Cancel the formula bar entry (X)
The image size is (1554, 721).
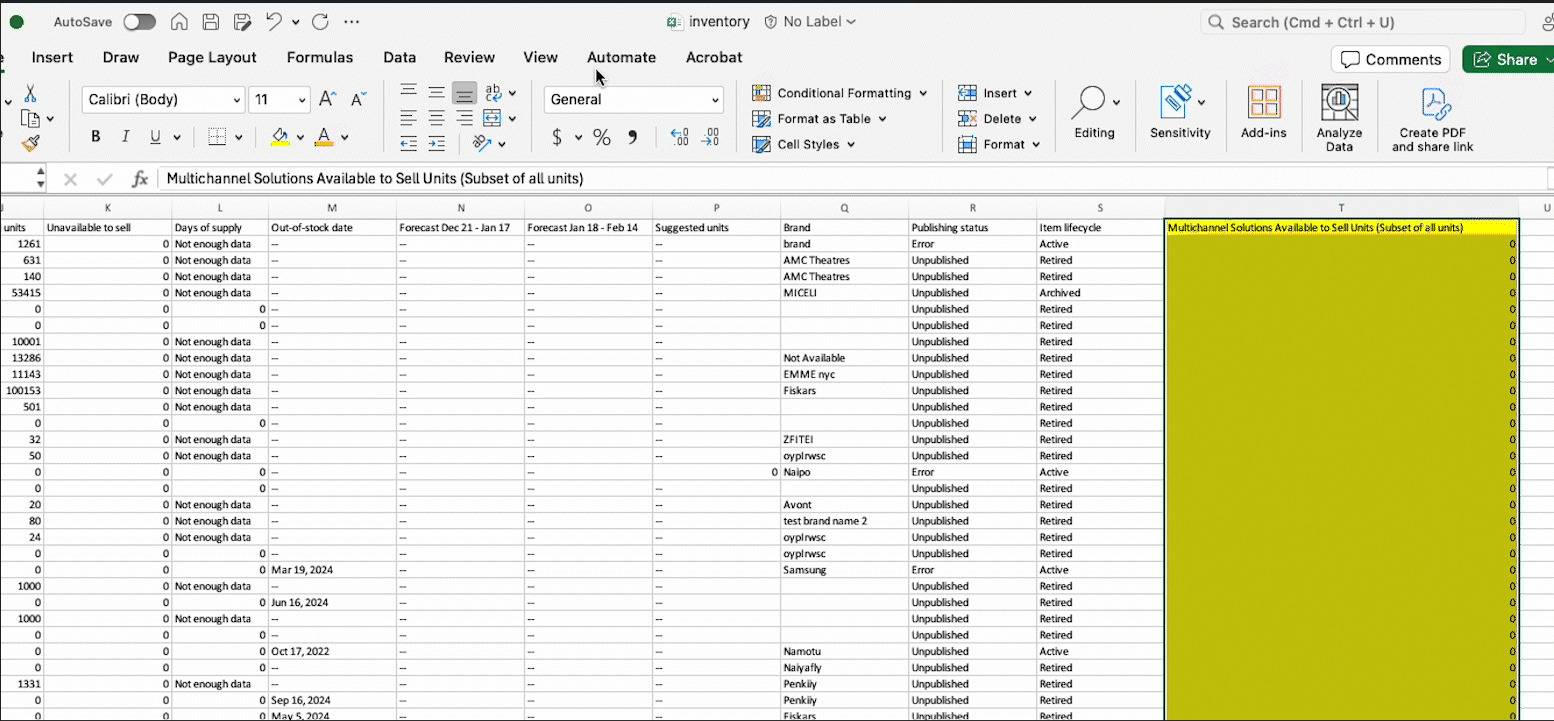click(70, 179)
